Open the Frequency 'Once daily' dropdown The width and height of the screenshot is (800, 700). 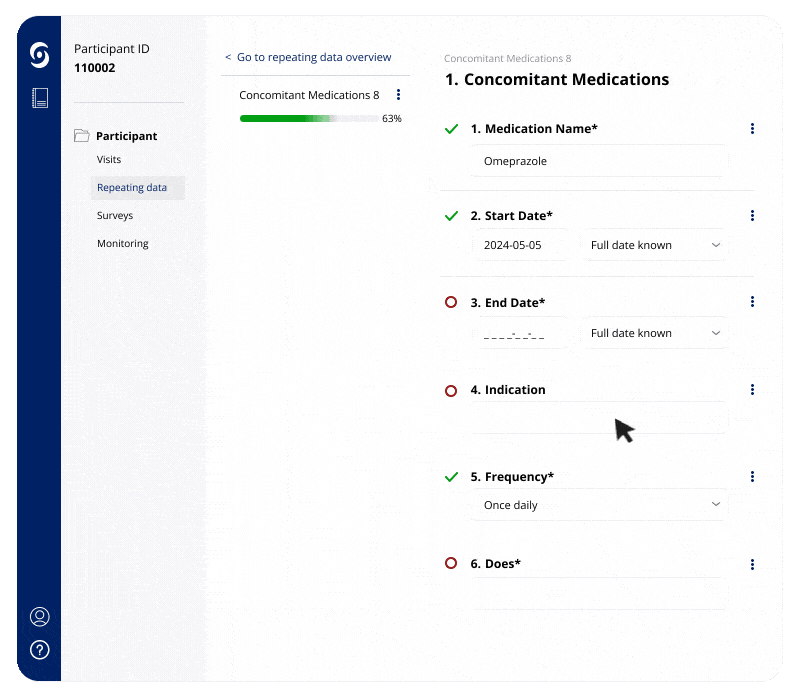tap(598, 505)
